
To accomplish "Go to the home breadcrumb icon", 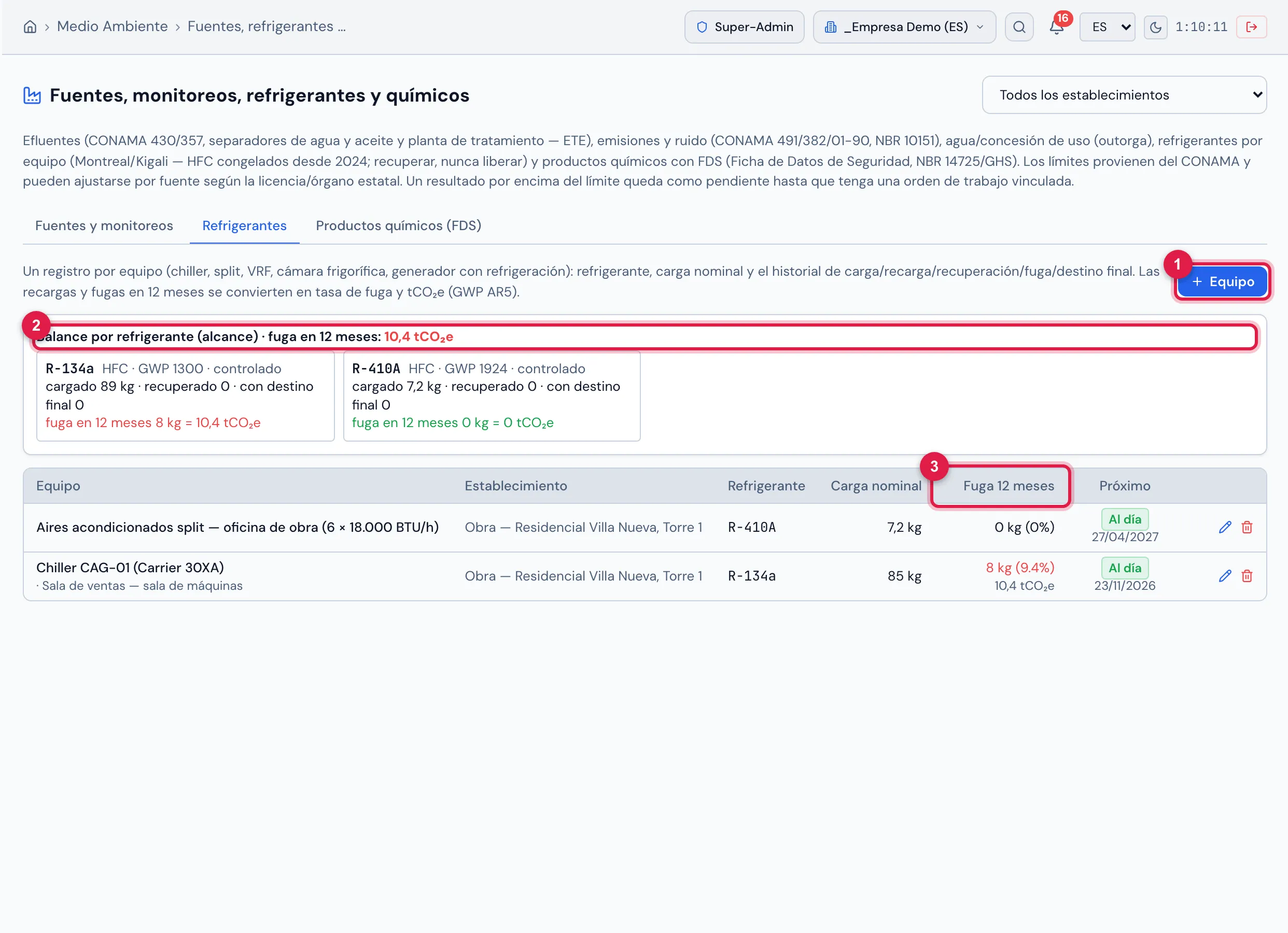I will (x=30, y=26).
